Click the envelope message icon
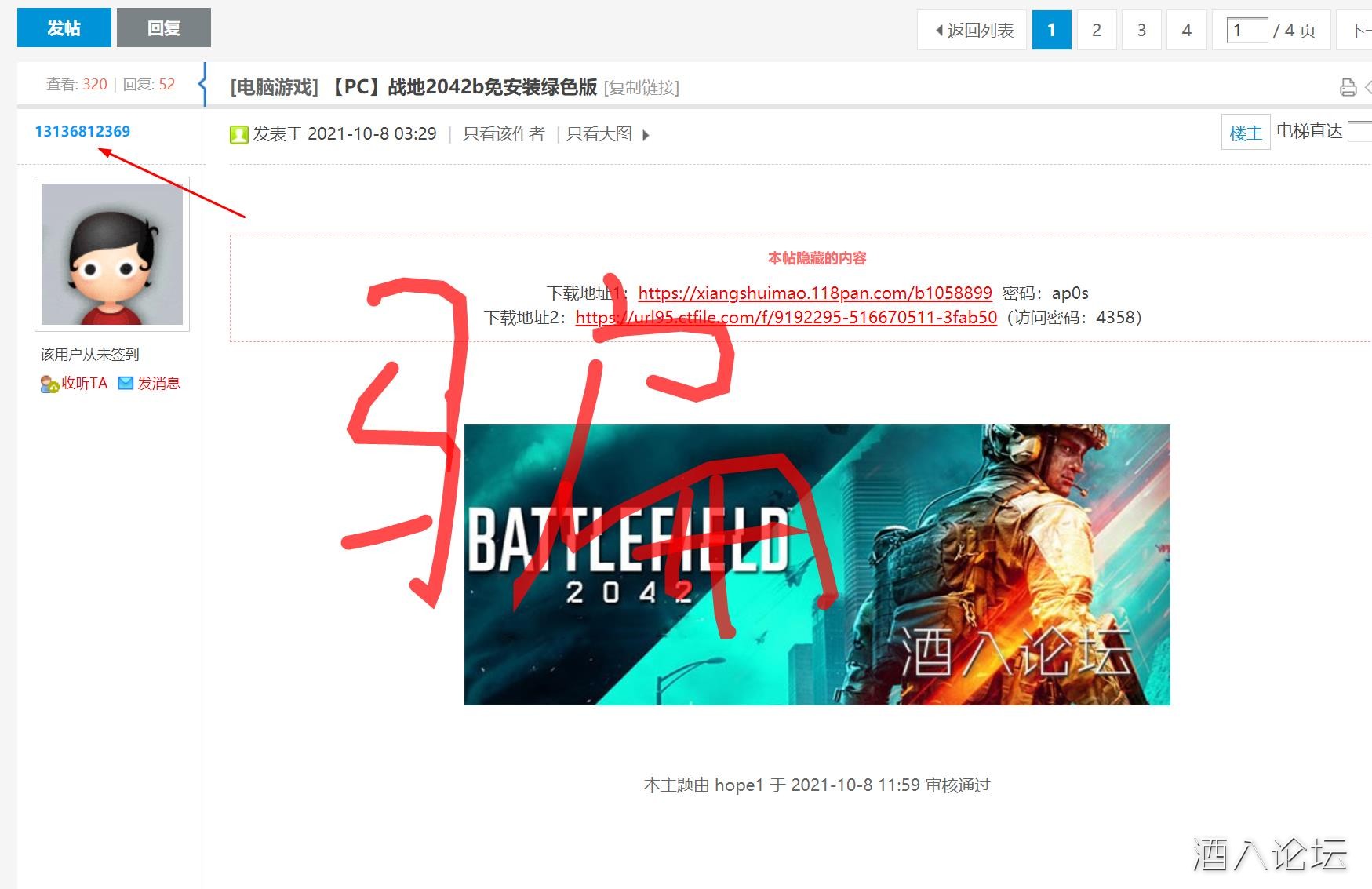The width and height of the screenshot is (1372, 889). click(126, 383)
